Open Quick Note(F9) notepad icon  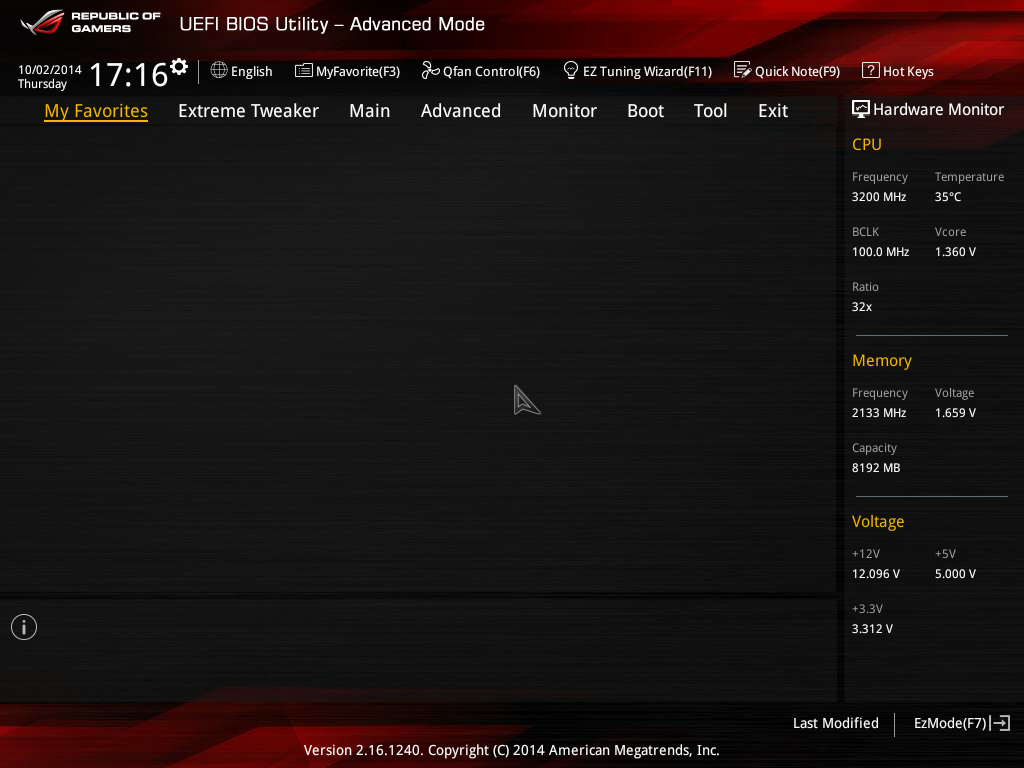click(x=742, y=71)
